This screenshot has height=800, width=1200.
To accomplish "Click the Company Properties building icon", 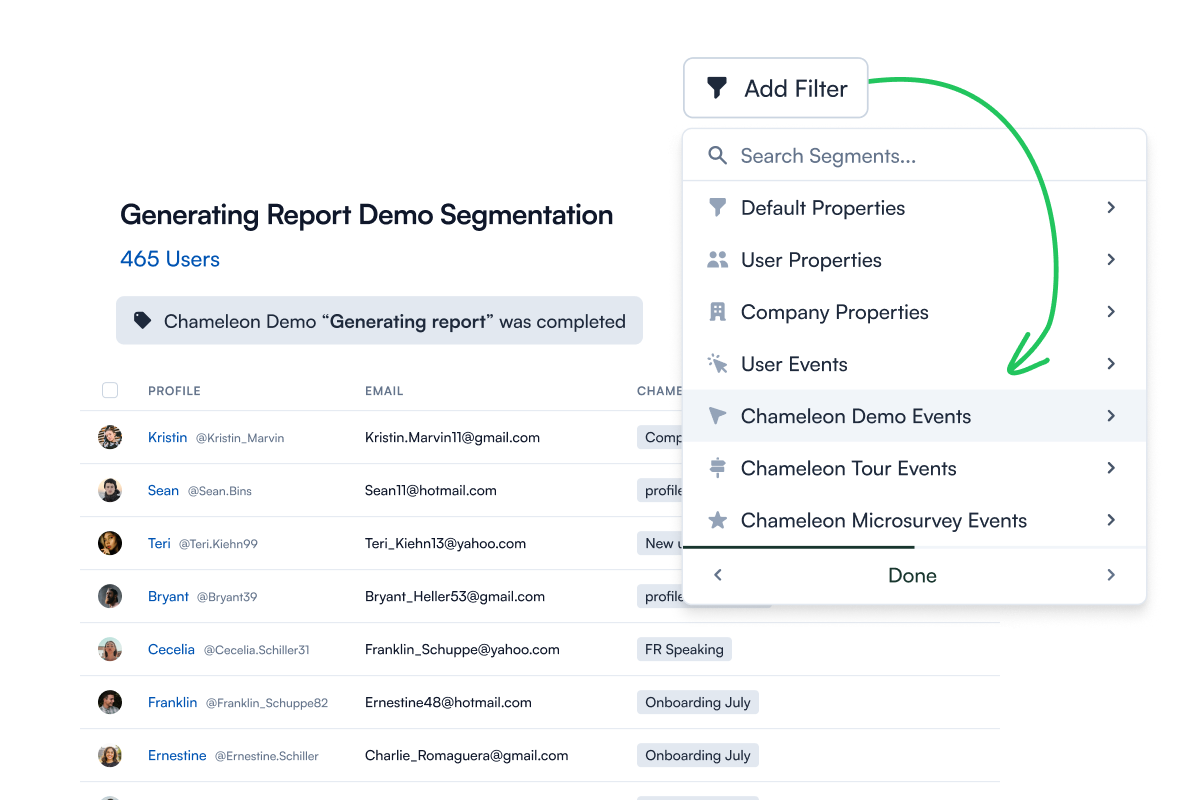I will pyautogui.click(x=717, y=311).
